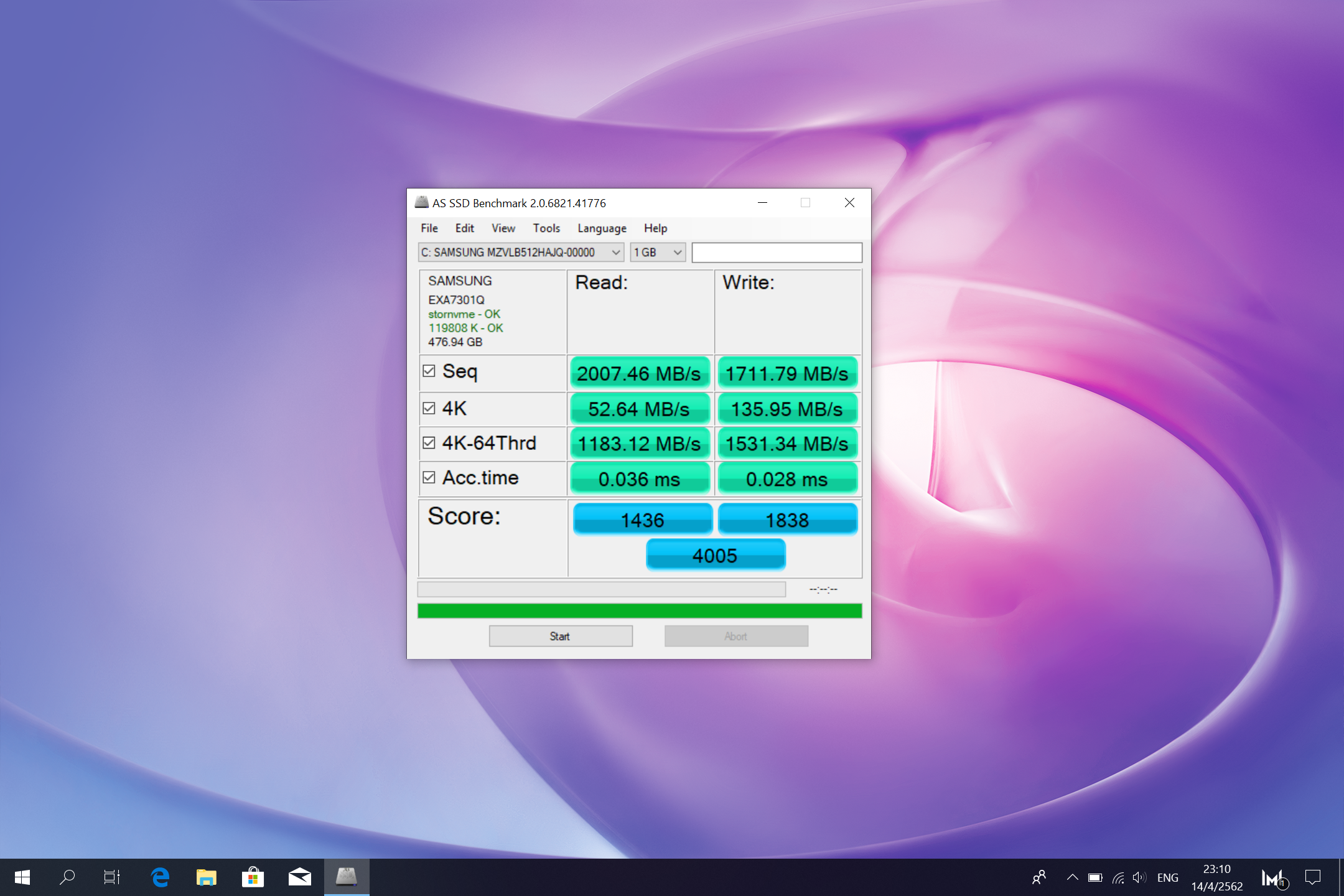
Task: Click the empty gray test progress bar
Action: 602,589
